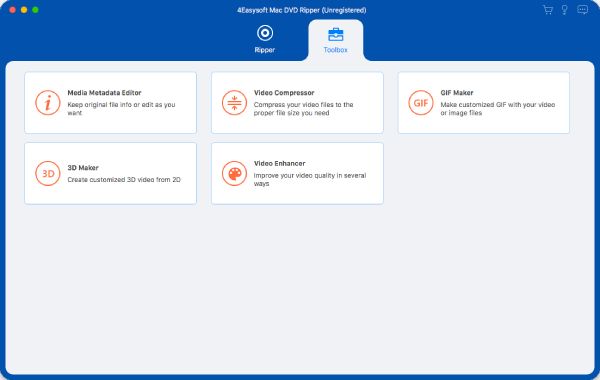The height and width of the screenshot is (380, 600).
Task: Click 'Make customized GIF' description text
Action: [497, 109]
